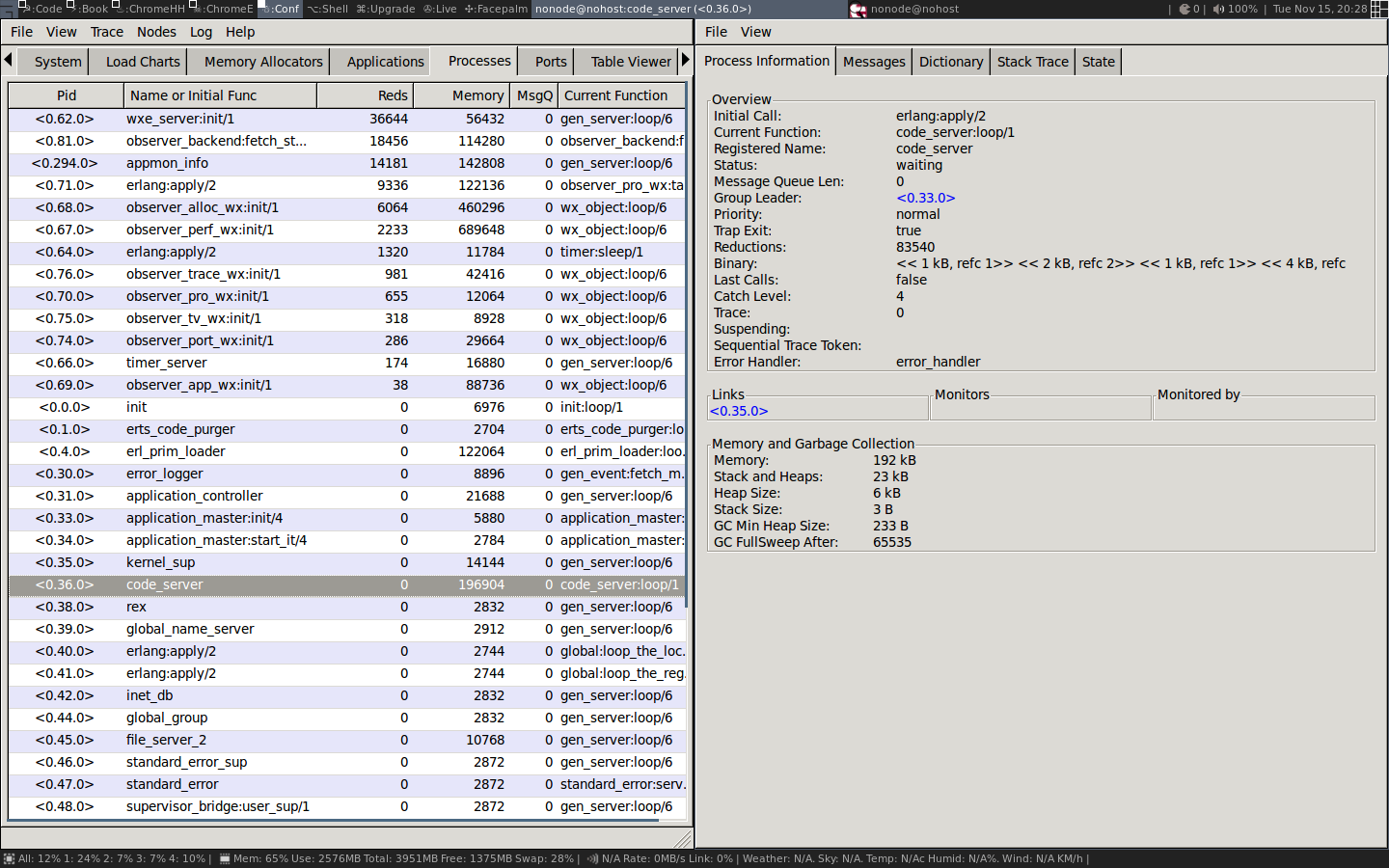
Task: Open View menu in process info window
Action: 755,32
